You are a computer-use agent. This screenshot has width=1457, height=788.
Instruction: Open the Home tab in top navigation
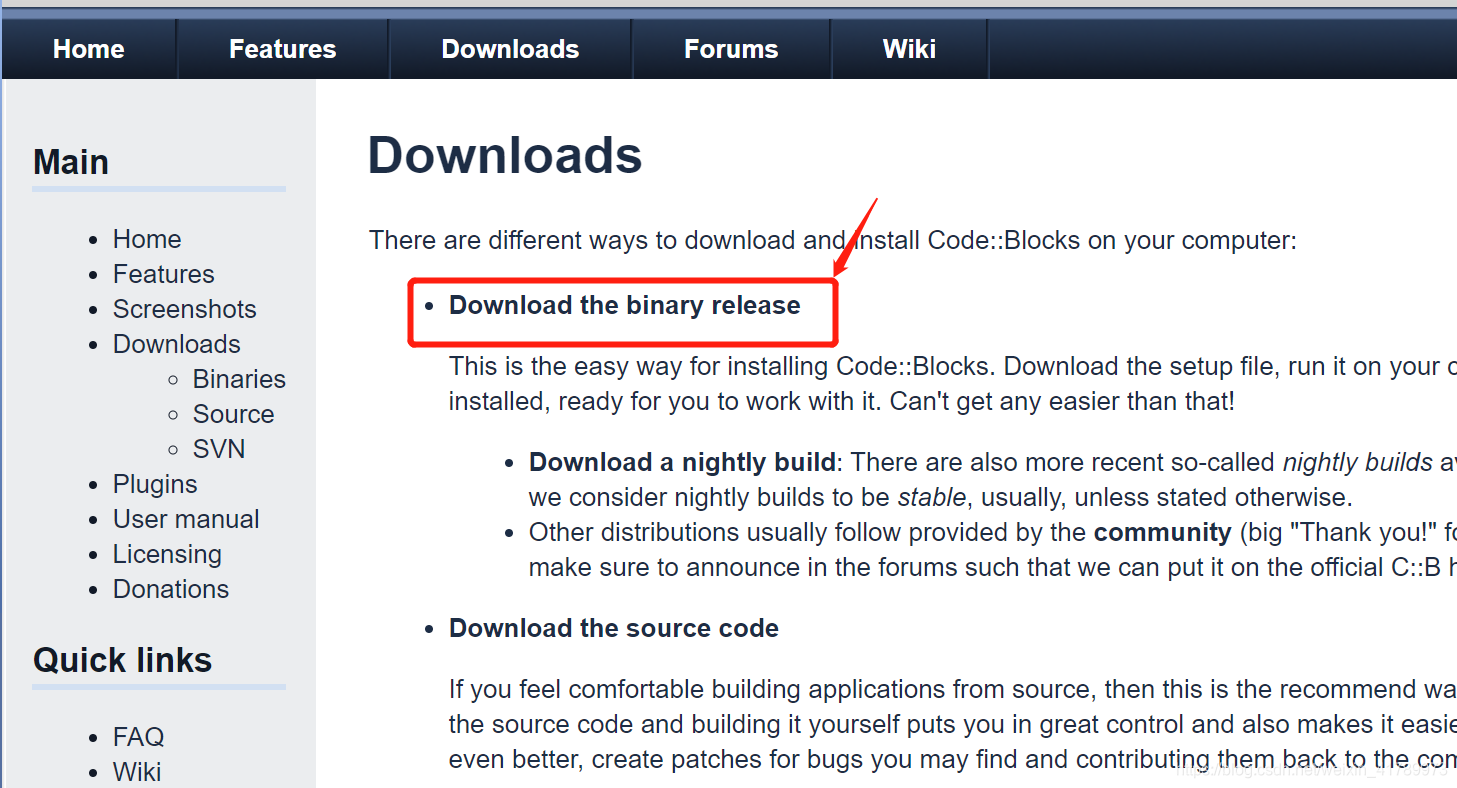(88, 49)
